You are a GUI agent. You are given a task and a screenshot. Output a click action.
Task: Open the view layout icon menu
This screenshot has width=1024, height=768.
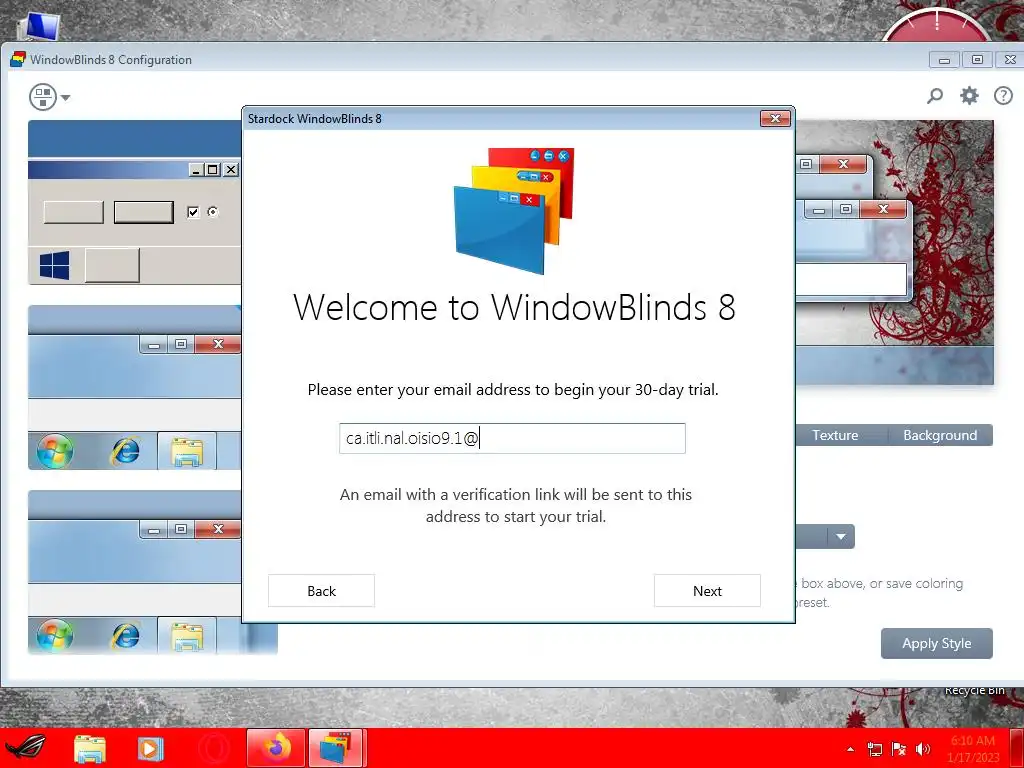[50, 97]
